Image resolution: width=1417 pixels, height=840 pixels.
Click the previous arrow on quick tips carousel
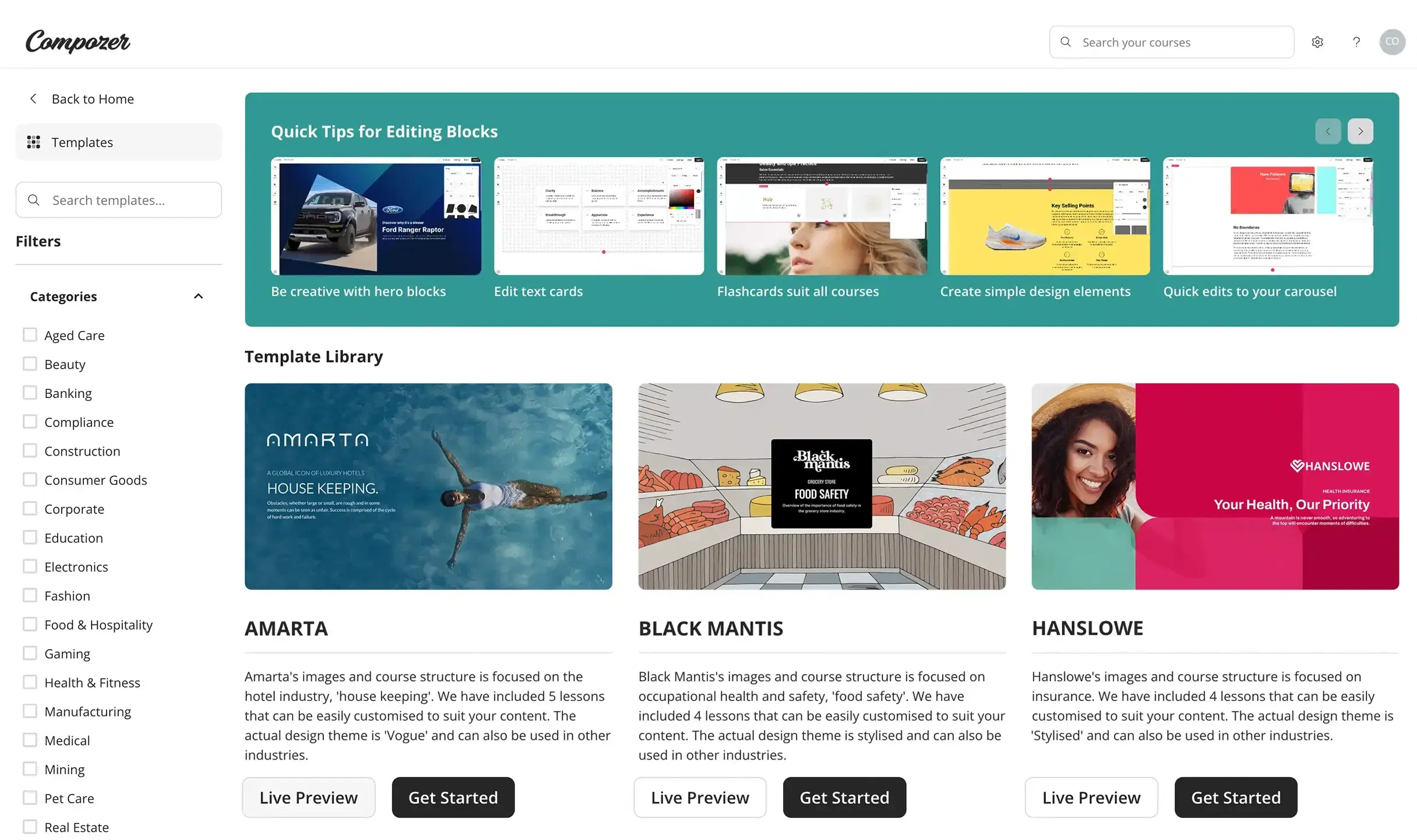pyautogui.click(x=1328, y=131)
